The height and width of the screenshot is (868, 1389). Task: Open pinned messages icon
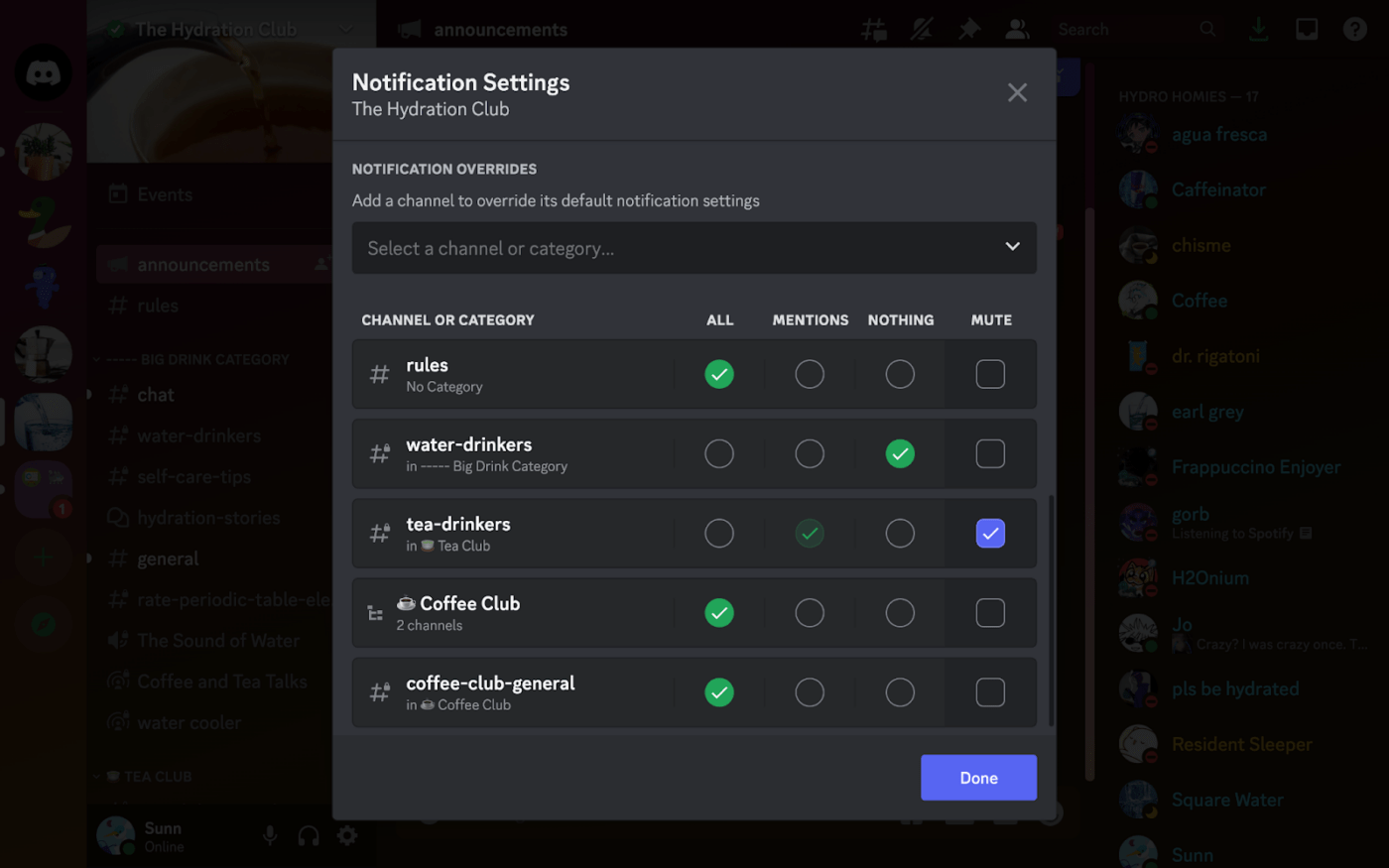click(969, 29)
